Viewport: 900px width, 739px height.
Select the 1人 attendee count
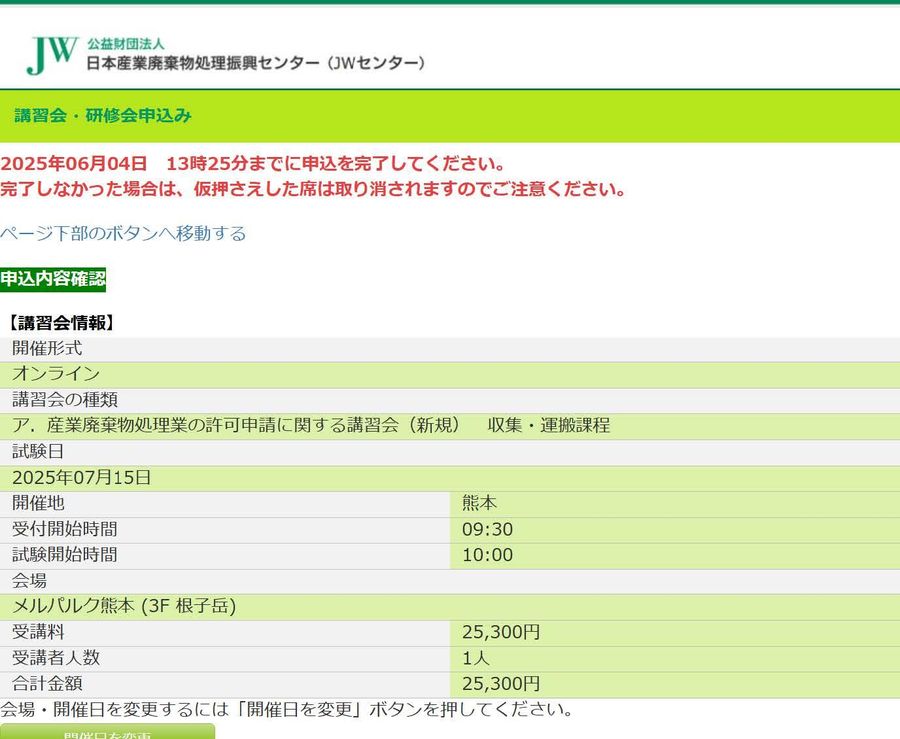pos(476,658)
